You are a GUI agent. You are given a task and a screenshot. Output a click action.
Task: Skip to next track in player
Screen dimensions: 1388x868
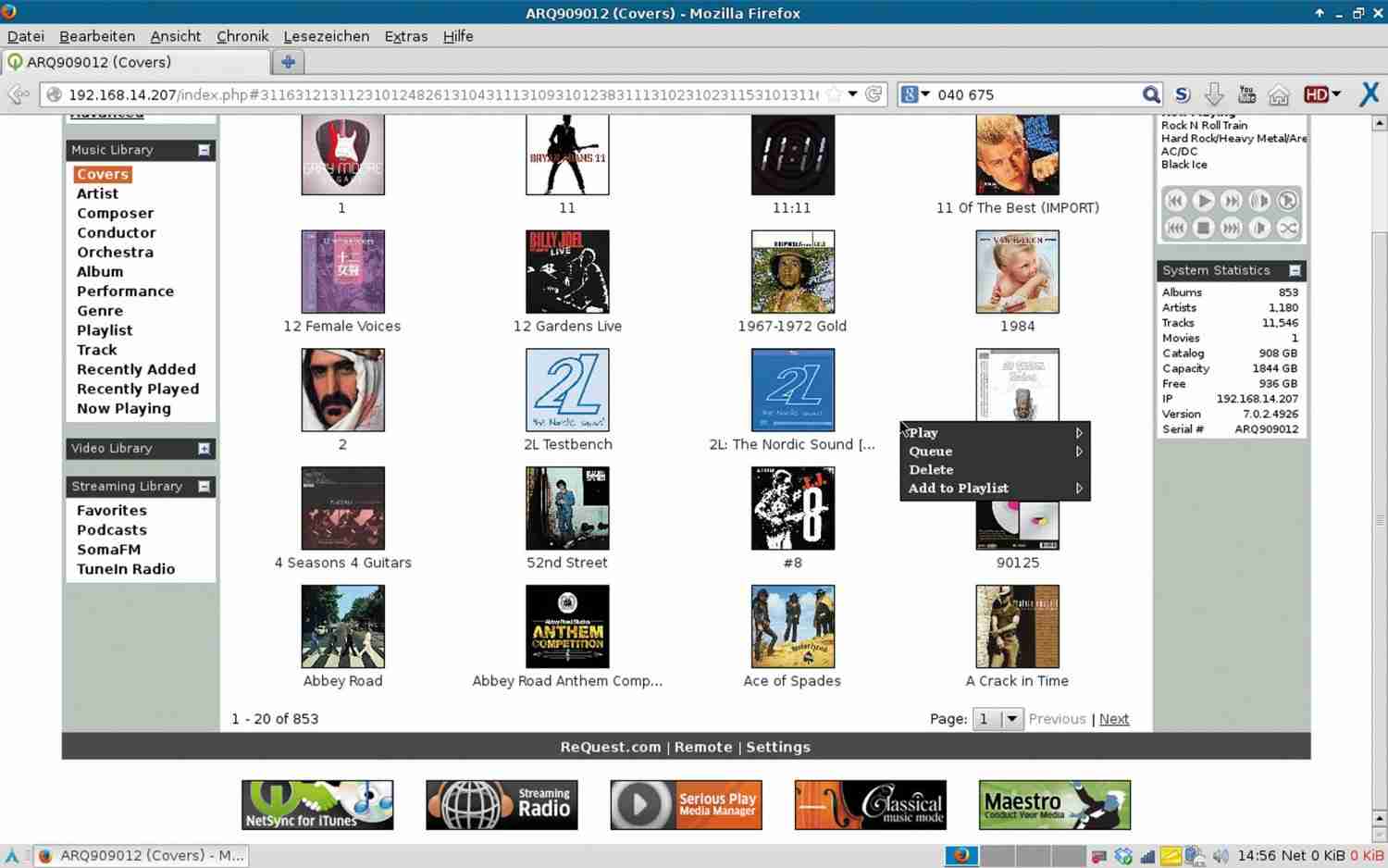pos(1231,201)
